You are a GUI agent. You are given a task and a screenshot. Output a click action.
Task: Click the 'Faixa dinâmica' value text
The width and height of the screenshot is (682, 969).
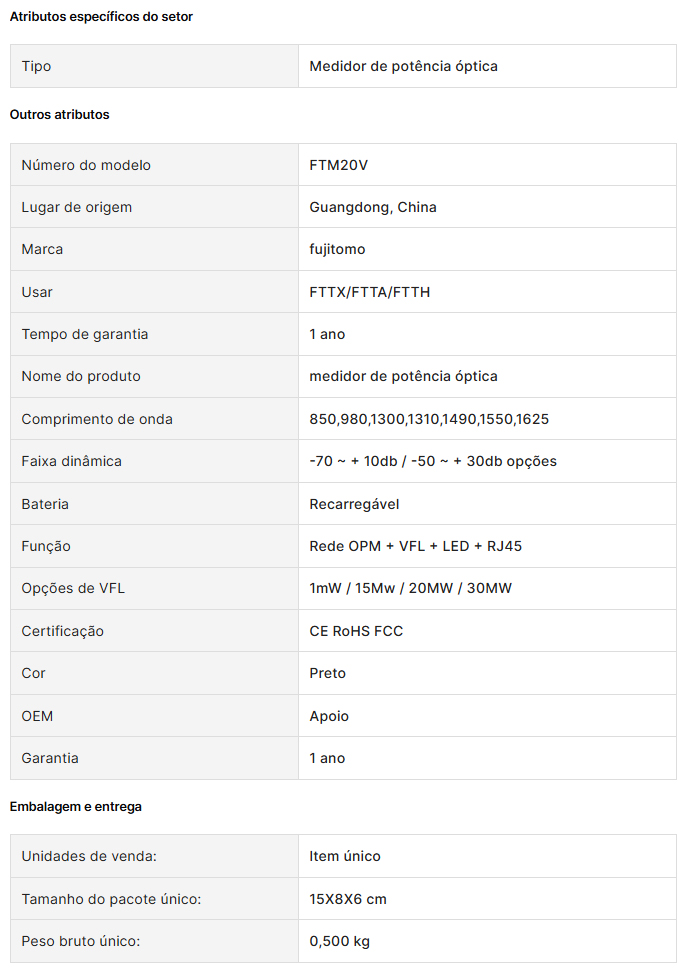(433, 461)
